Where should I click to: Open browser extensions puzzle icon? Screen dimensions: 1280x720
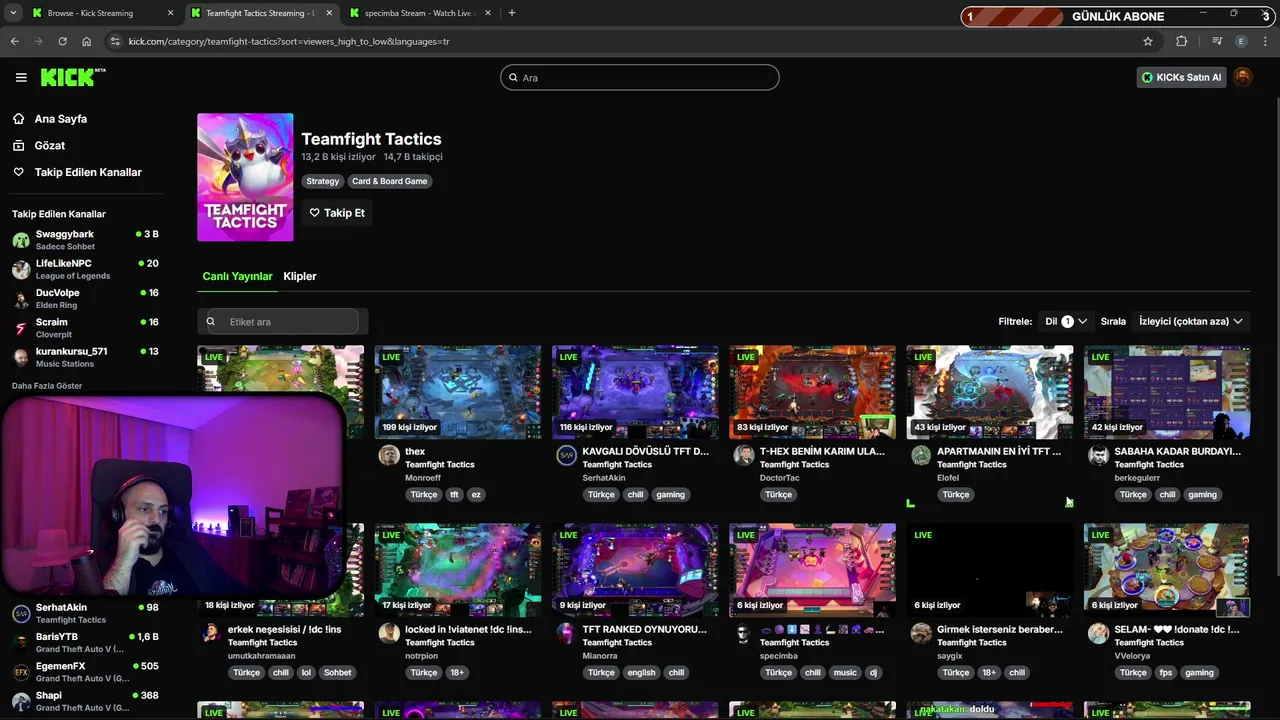point(1182,41)
